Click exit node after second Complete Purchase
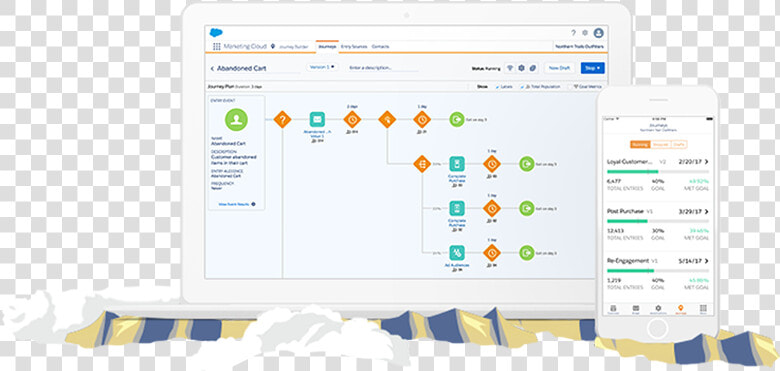The width and height of the screenshot is (780, 371). coord(526,208)
